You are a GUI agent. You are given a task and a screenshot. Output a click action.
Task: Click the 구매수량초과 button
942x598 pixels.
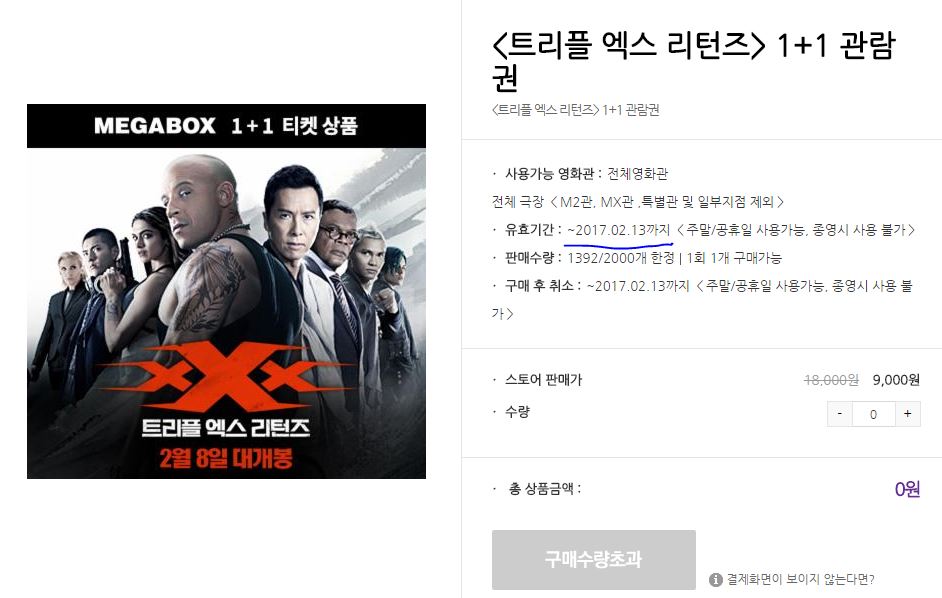[594, 560]
